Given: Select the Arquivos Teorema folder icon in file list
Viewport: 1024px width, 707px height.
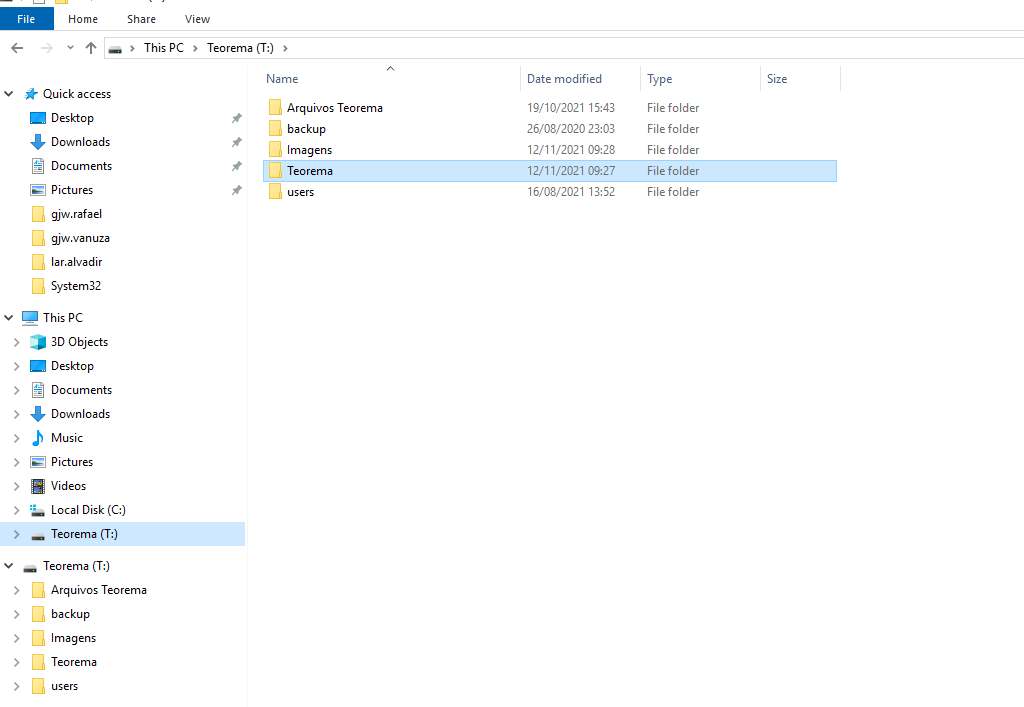Looking at the screenshot, I should pyautogui.click(x=276, y=108).
